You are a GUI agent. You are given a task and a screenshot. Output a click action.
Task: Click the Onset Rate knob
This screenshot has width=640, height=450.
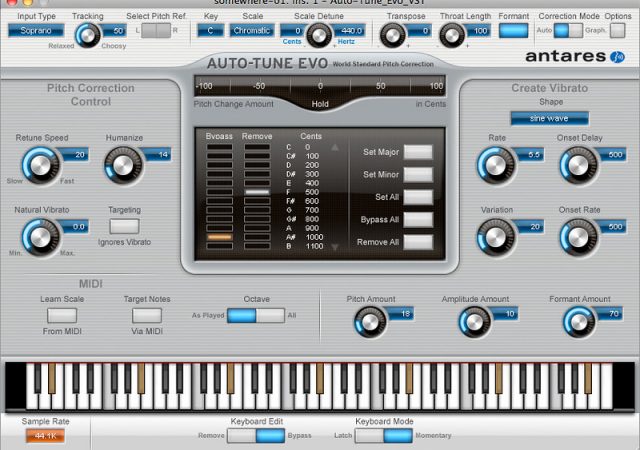pyautogui.click(x=578, y=237)
